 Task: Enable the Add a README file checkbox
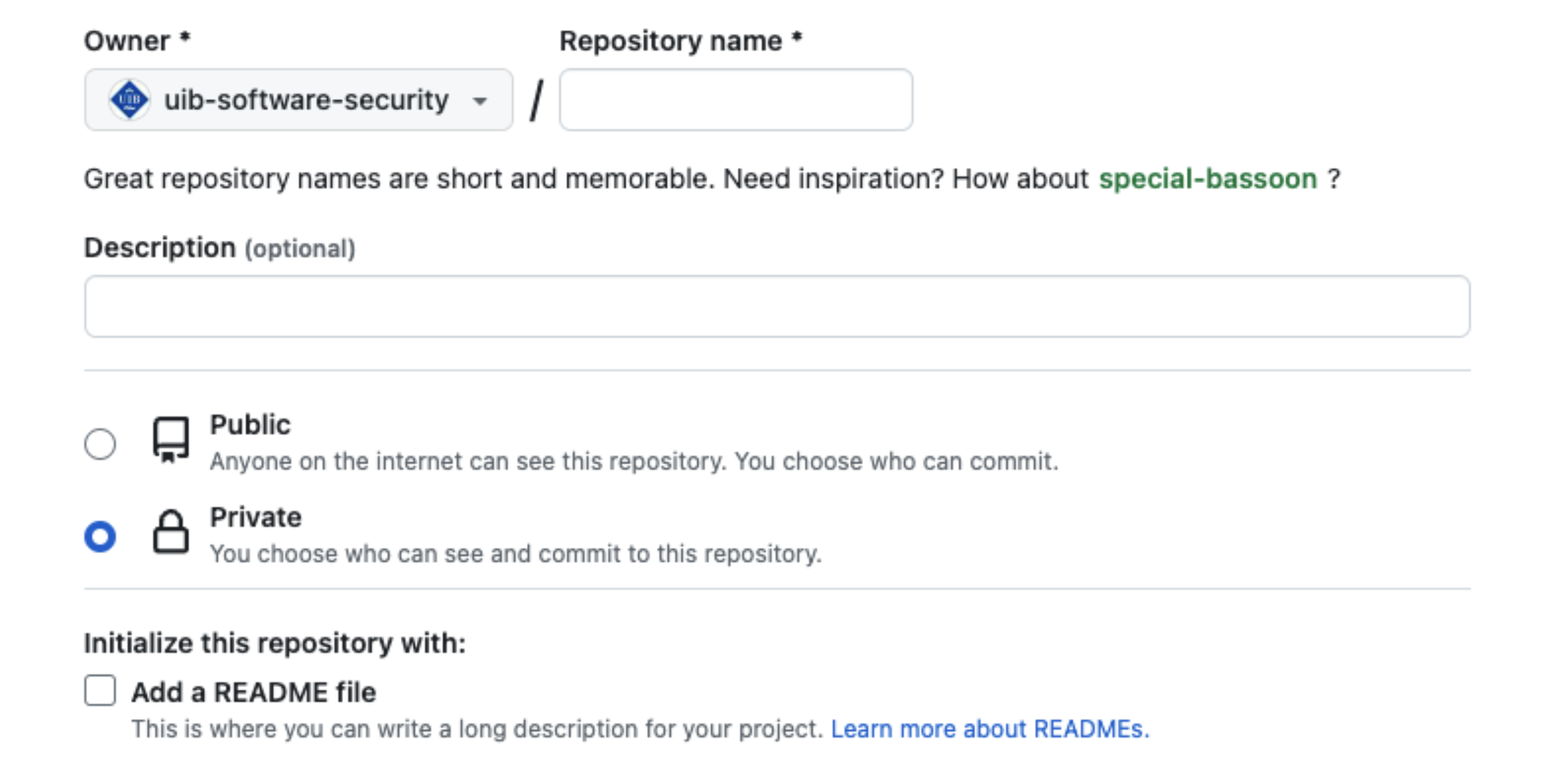click(x=100, y=690)
